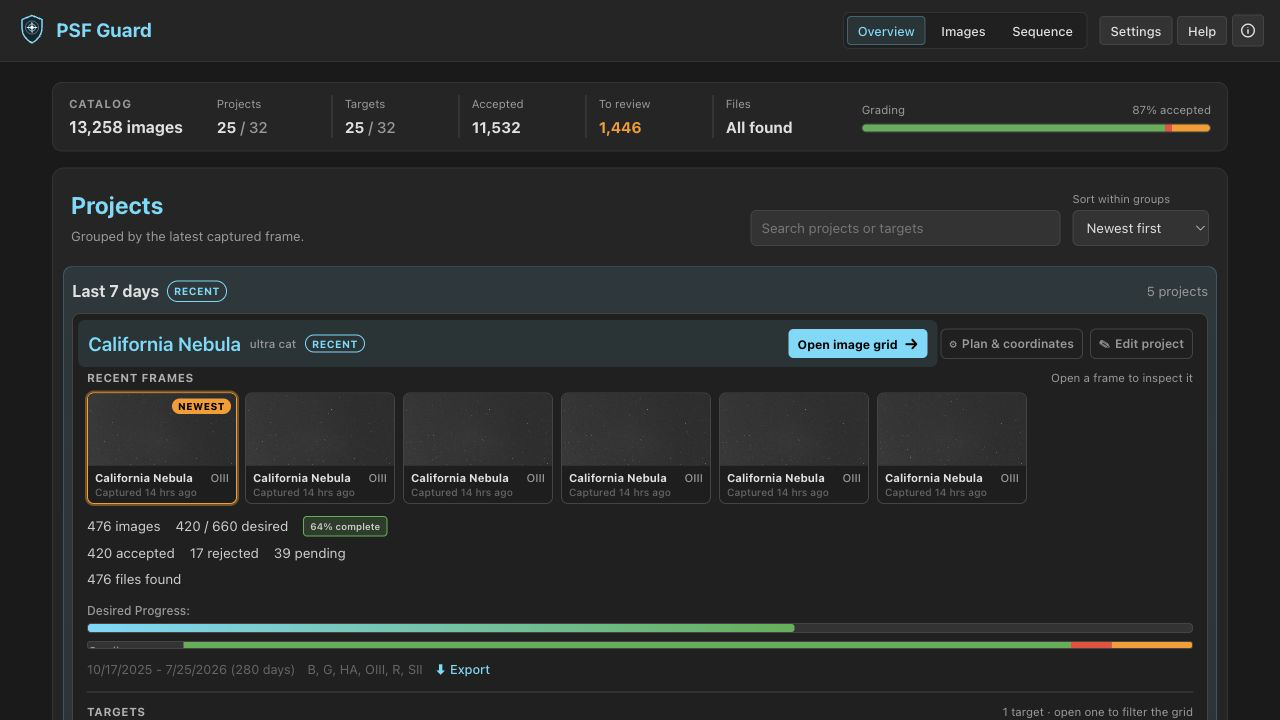Screen dimensions: 1280x720
Task: Switch to the Images tab
Action: 963,31
